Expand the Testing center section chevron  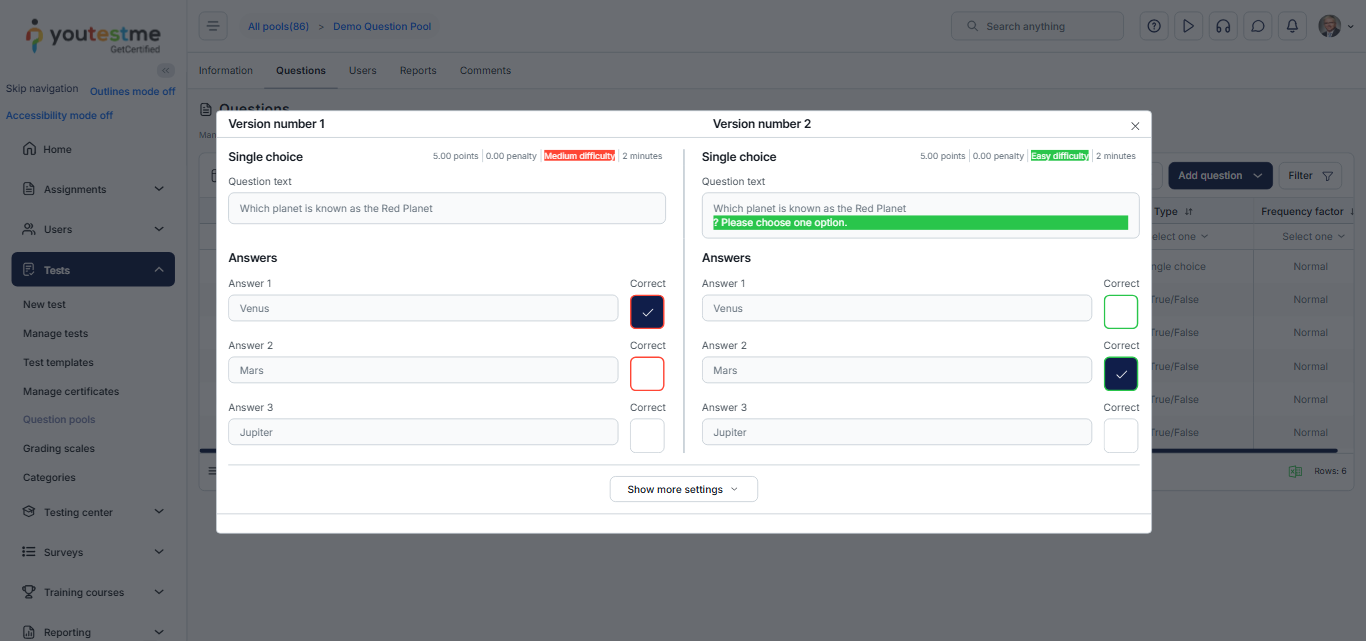click(x=159, y=512)
